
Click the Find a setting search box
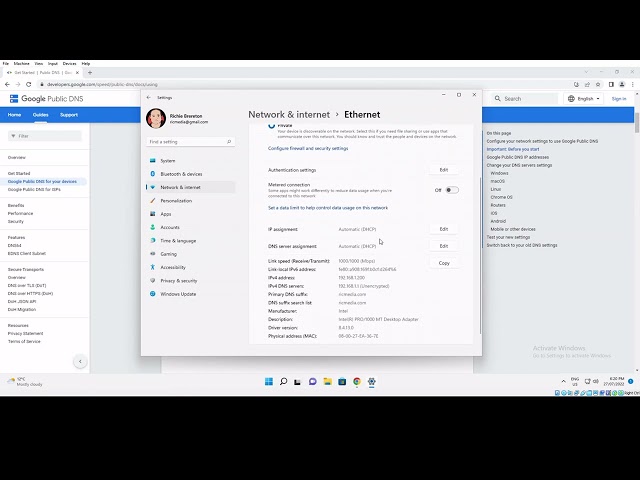click(x=190, y=142)
